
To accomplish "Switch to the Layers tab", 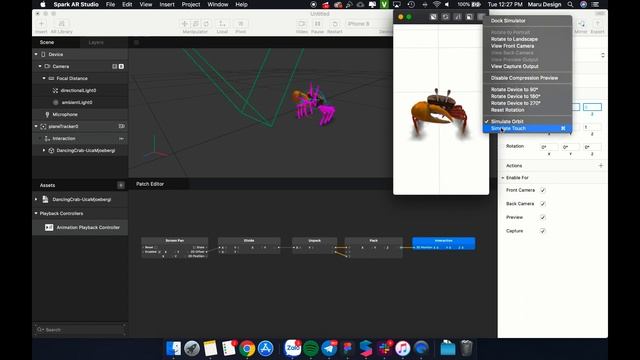I will 96,42.
